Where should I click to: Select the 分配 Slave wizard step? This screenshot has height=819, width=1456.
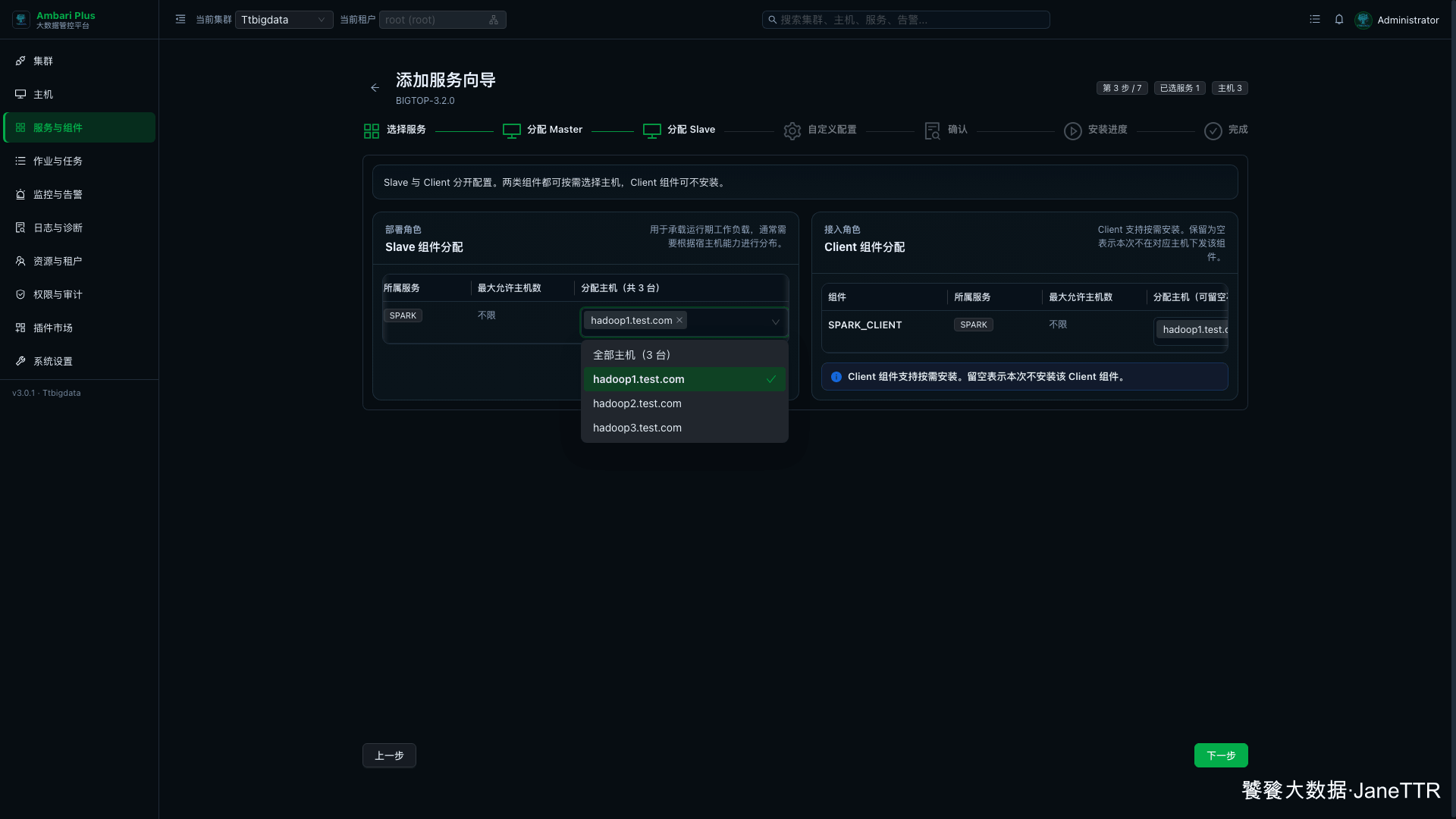pos(679,130)
